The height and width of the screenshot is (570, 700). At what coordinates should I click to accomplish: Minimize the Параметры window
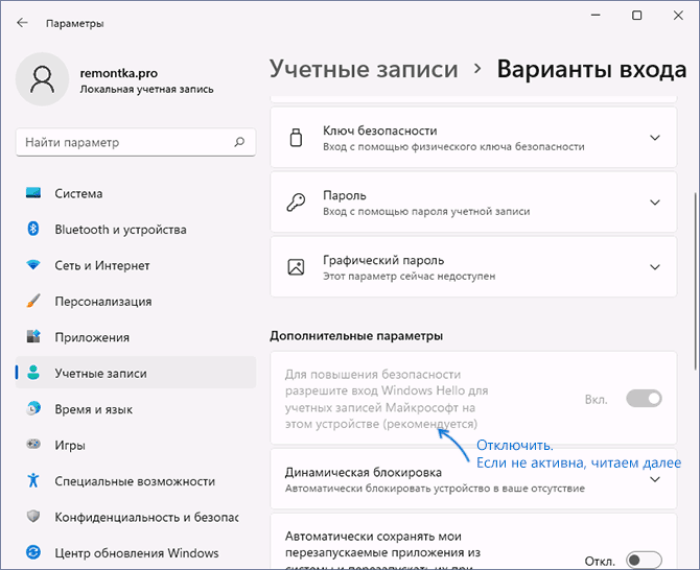pyautogui.click(x=596, y=15)
